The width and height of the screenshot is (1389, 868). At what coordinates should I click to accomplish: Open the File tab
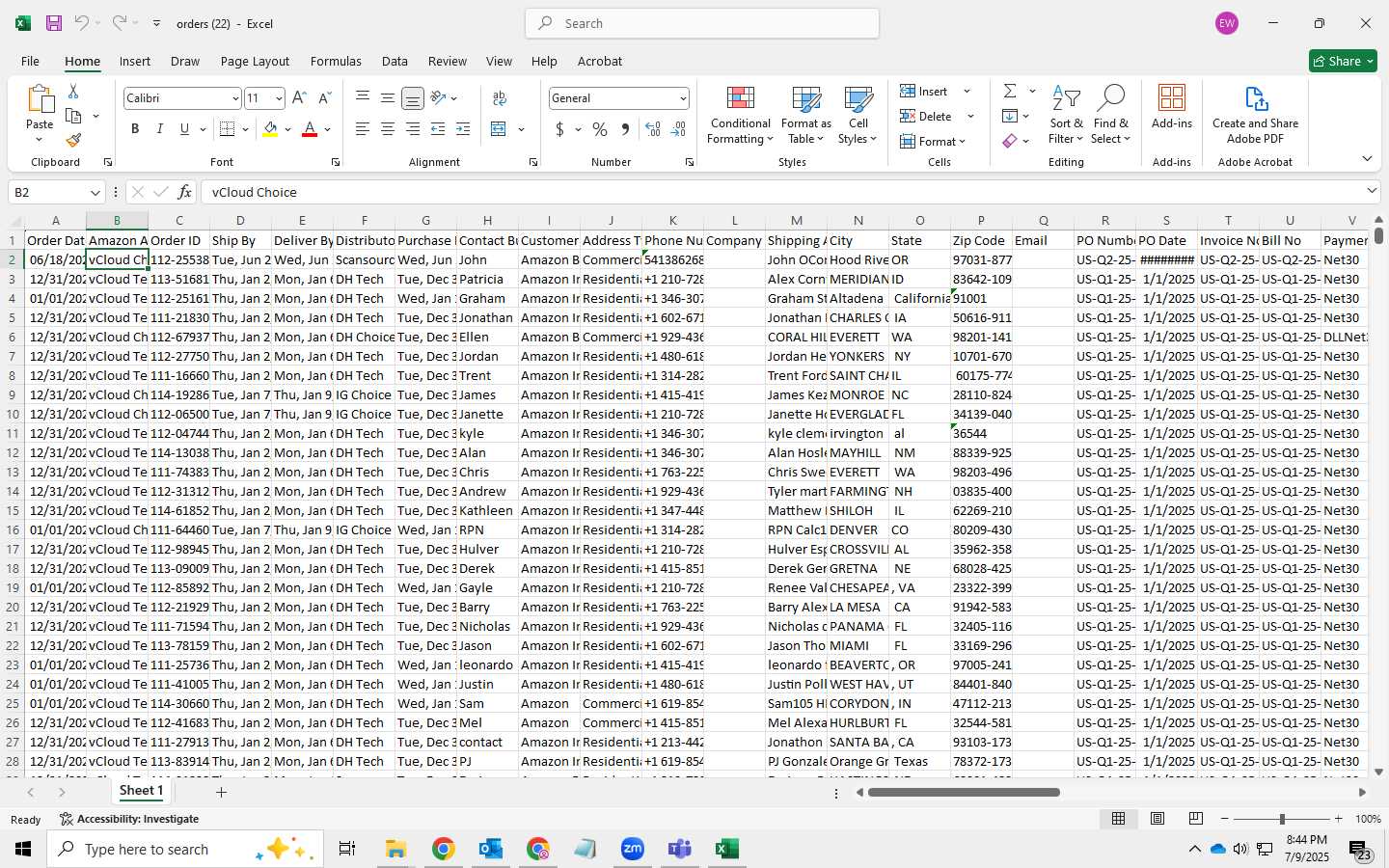coord(30,61)
